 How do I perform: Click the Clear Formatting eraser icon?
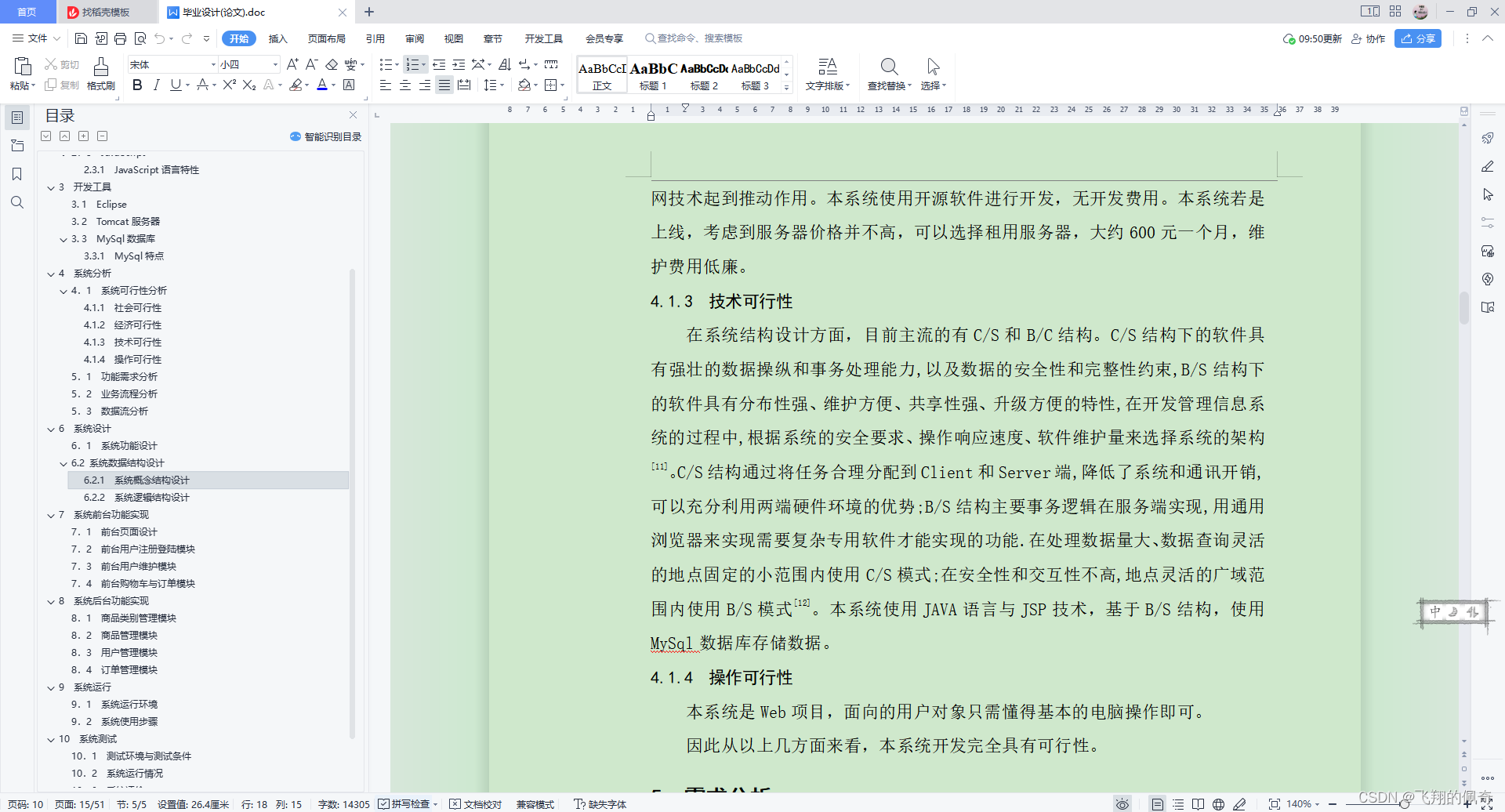pos(332,64)
